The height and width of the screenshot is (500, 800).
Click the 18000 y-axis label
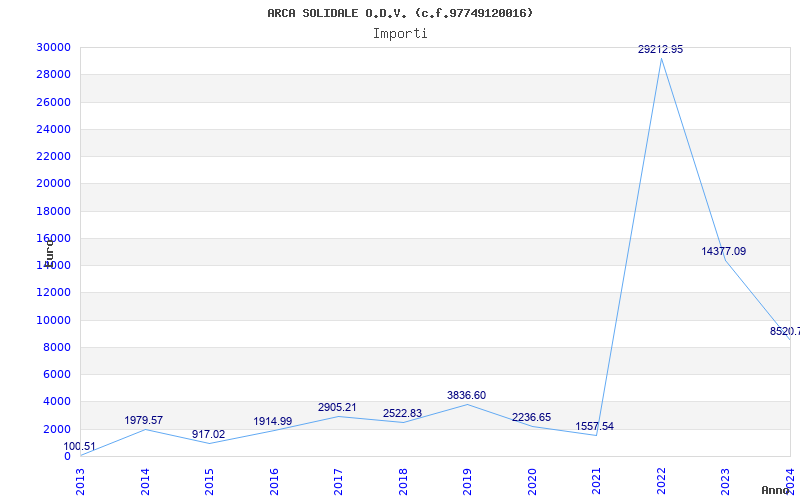[53, 211]
